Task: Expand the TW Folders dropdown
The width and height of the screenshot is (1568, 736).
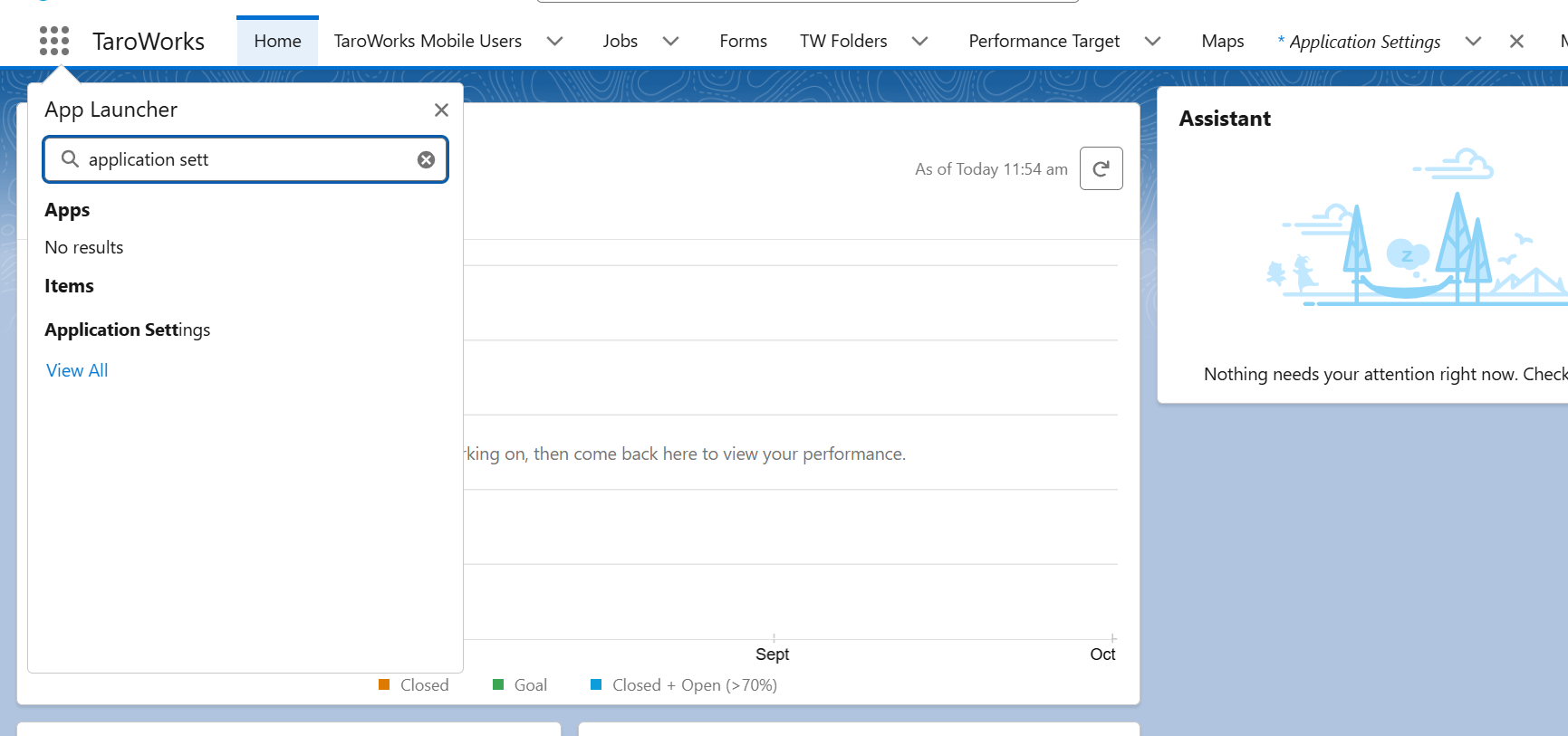Action: pos(919,41)
